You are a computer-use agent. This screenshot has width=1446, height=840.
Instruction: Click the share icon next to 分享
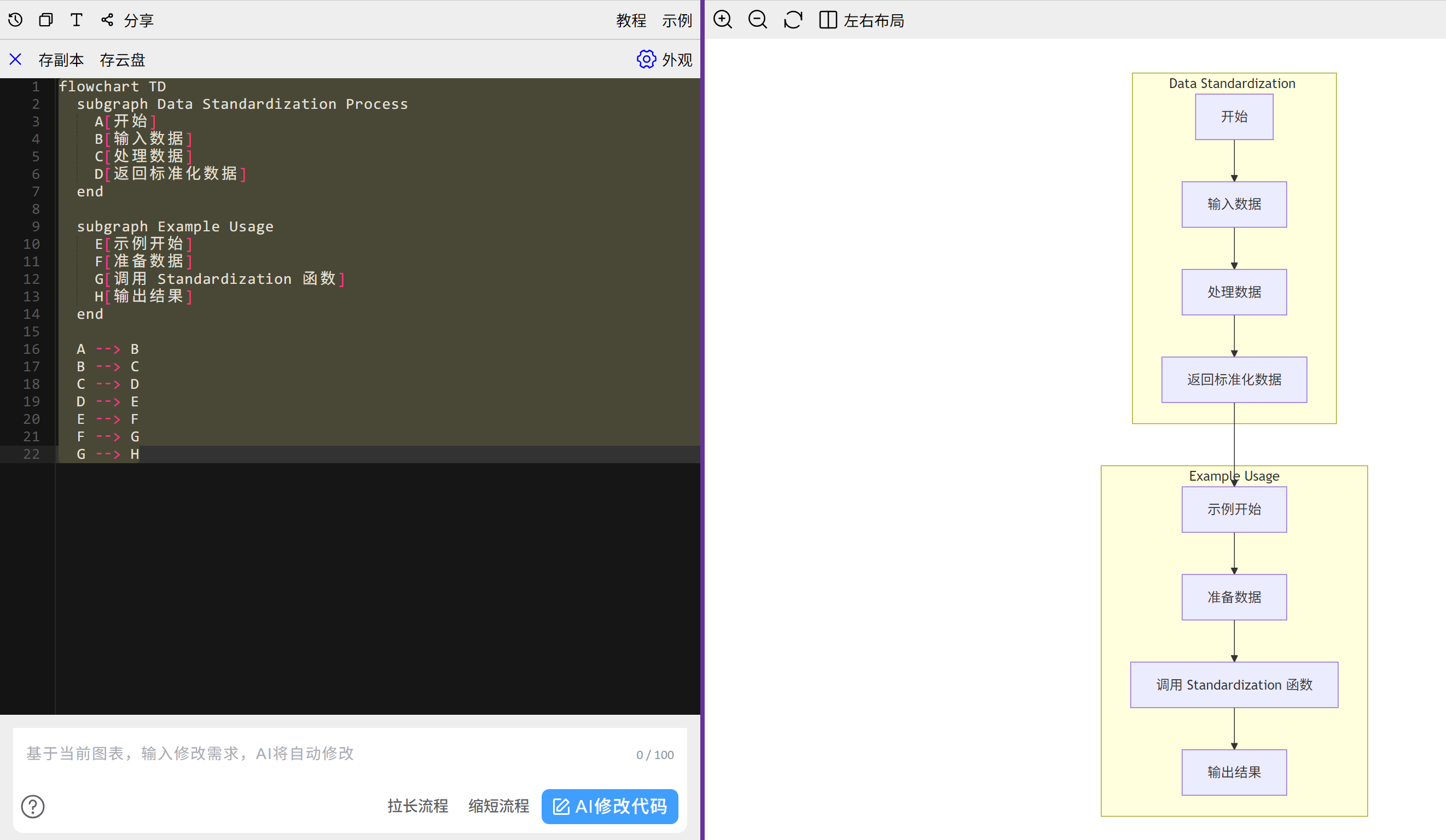pos(107,20)
